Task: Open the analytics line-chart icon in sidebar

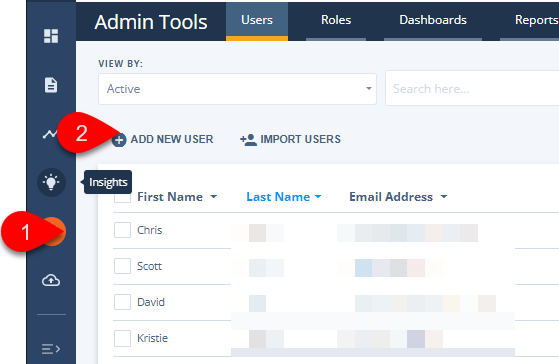Action: click(50, 134)
